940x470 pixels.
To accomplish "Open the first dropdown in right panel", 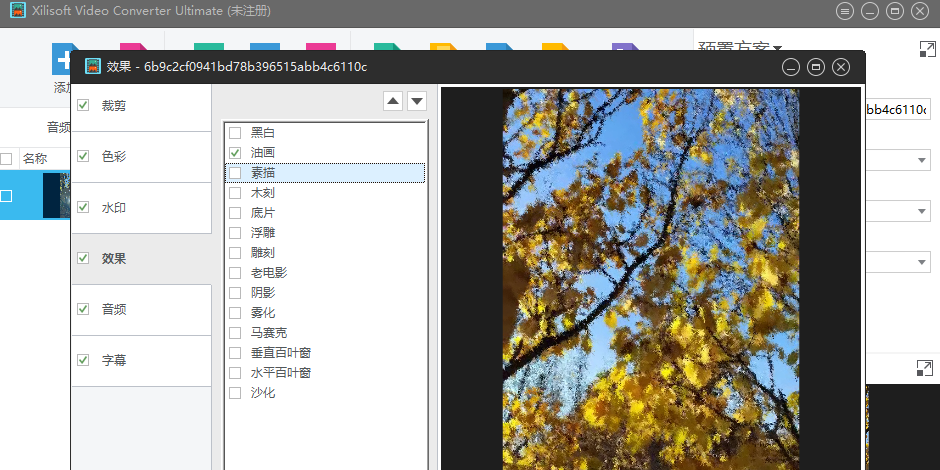I will pyautogui.click(x=920, y=160).
